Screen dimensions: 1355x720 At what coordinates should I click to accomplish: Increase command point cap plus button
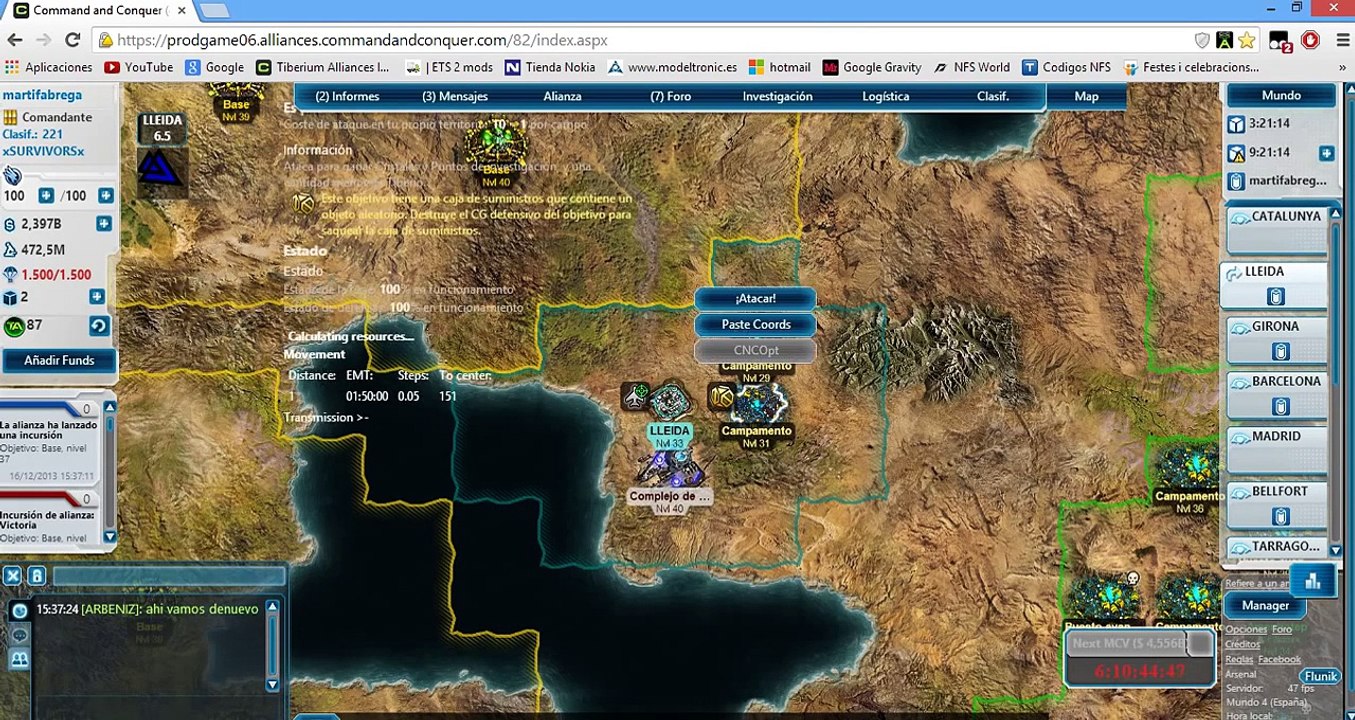[x=105, y=196]
